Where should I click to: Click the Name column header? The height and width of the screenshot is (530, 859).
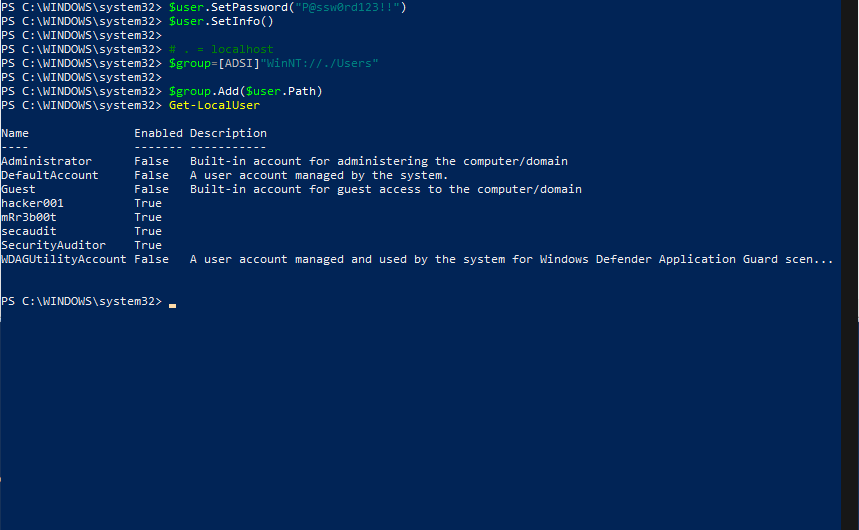pos(15,133)
